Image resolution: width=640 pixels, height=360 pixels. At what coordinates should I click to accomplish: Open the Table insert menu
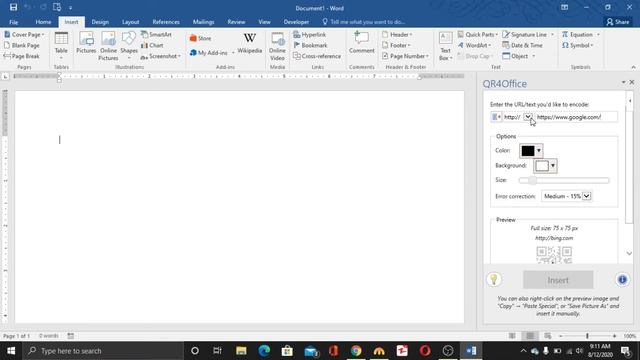pyautogui.click(x=61, y=46)
